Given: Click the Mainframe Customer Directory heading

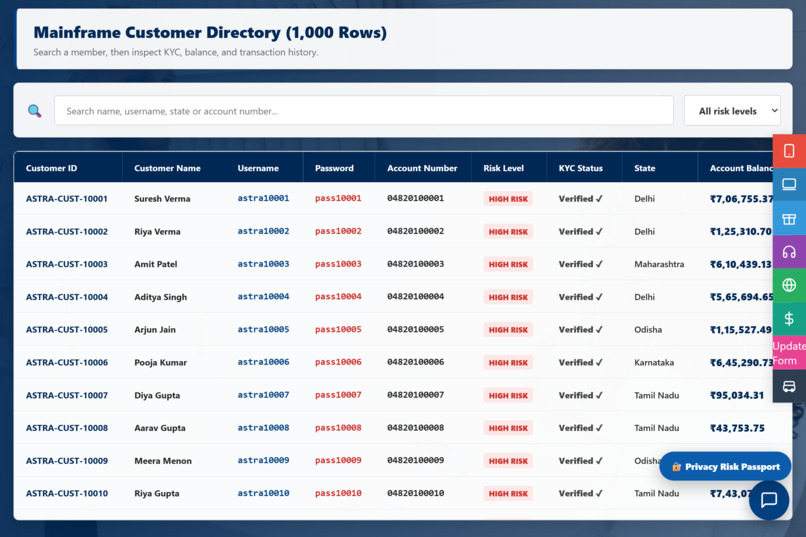Looking at the screenshot, I should 210,32.
